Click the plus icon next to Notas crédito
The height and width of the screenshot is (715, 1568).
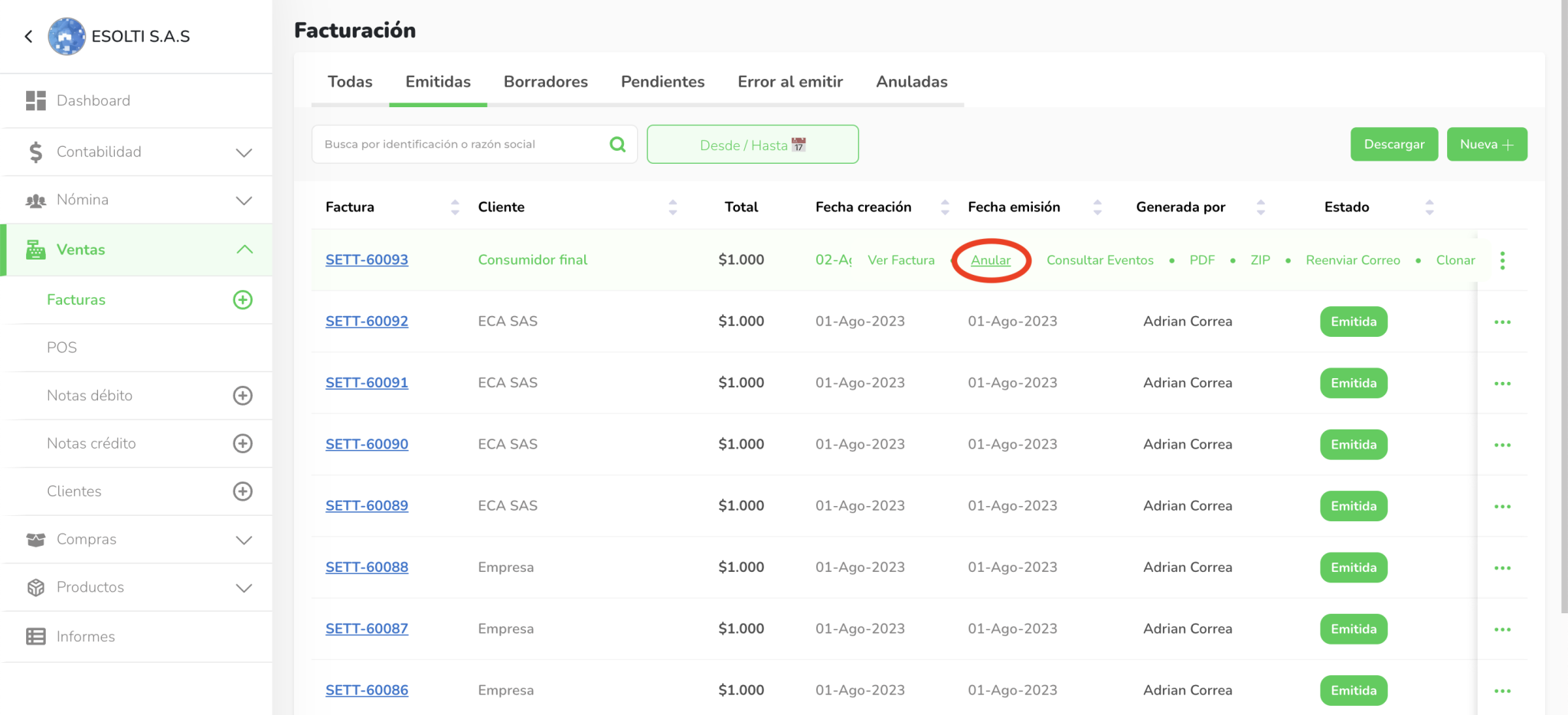[243, 443]
